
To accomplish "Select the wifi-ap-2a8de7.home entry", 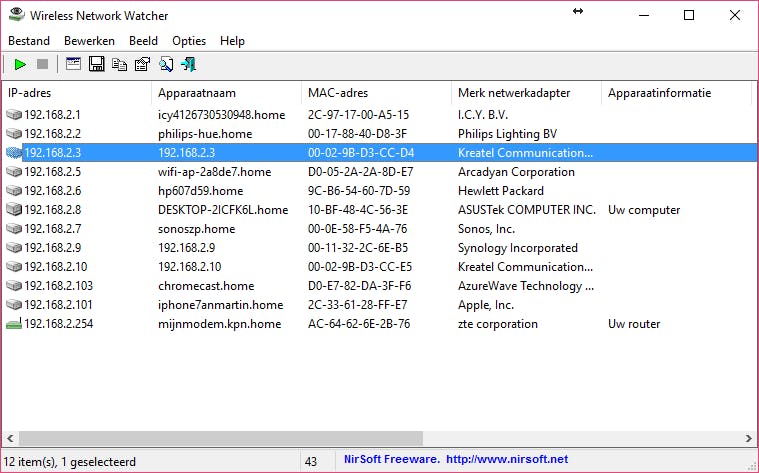I will pos(214,172).
